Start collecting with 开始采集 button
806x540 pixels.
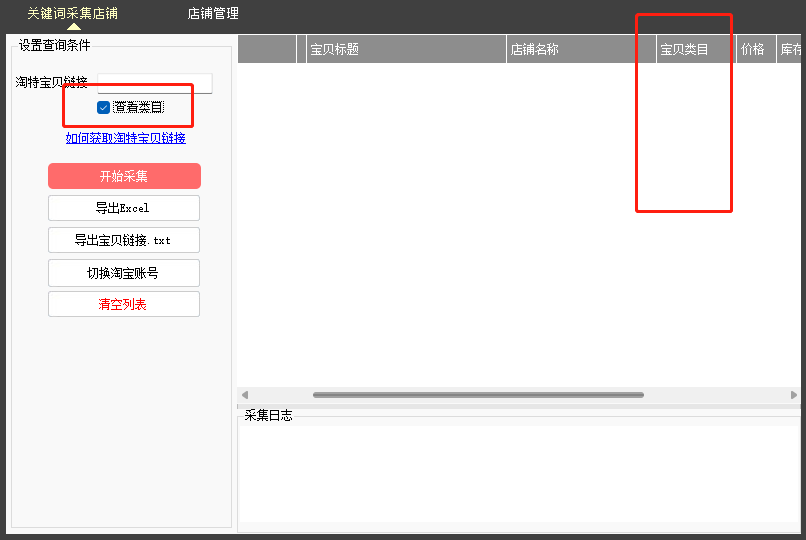coord(124,176)
